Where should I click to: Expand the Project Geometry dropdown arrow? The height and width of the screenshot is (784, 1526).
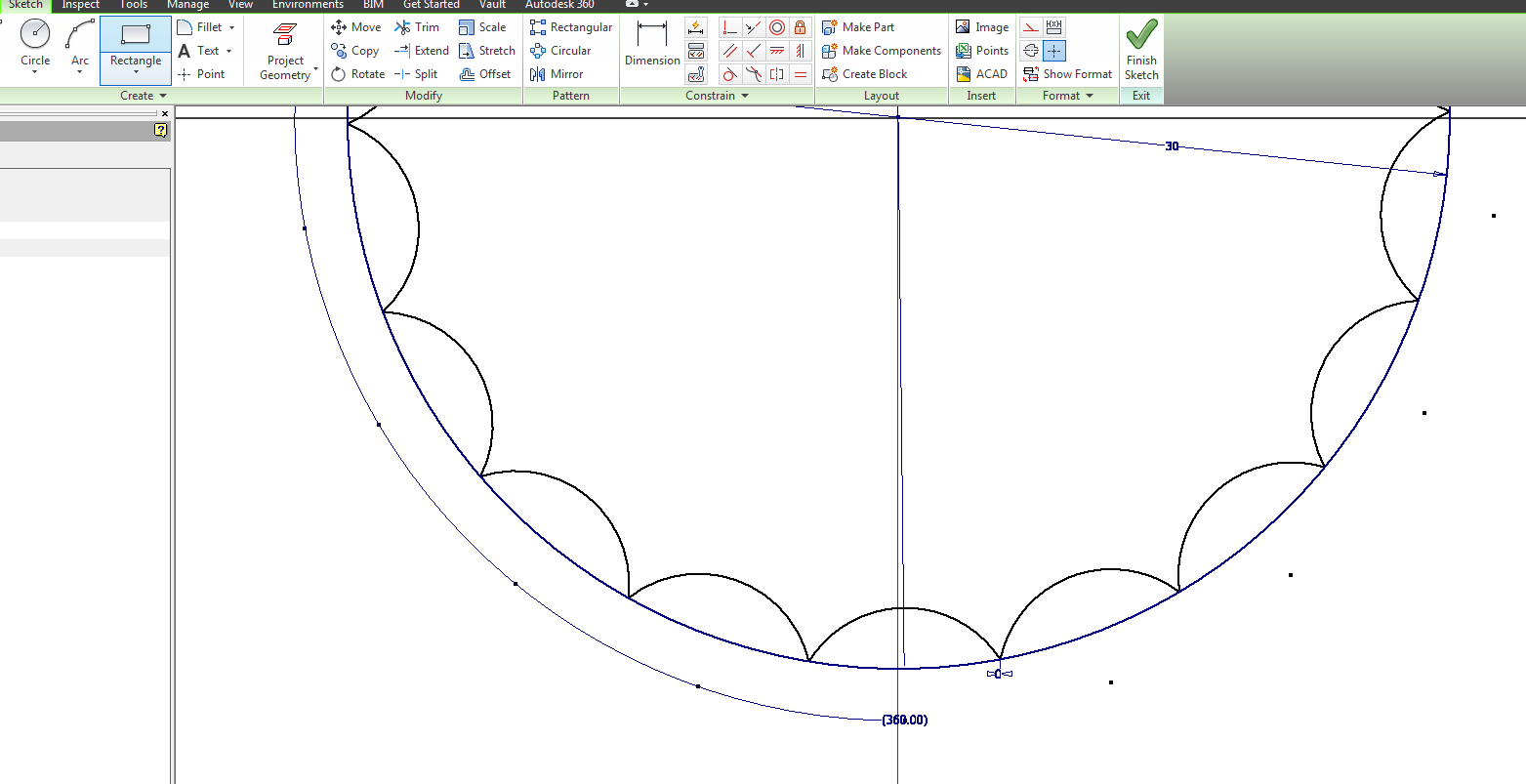pos(316,69)
